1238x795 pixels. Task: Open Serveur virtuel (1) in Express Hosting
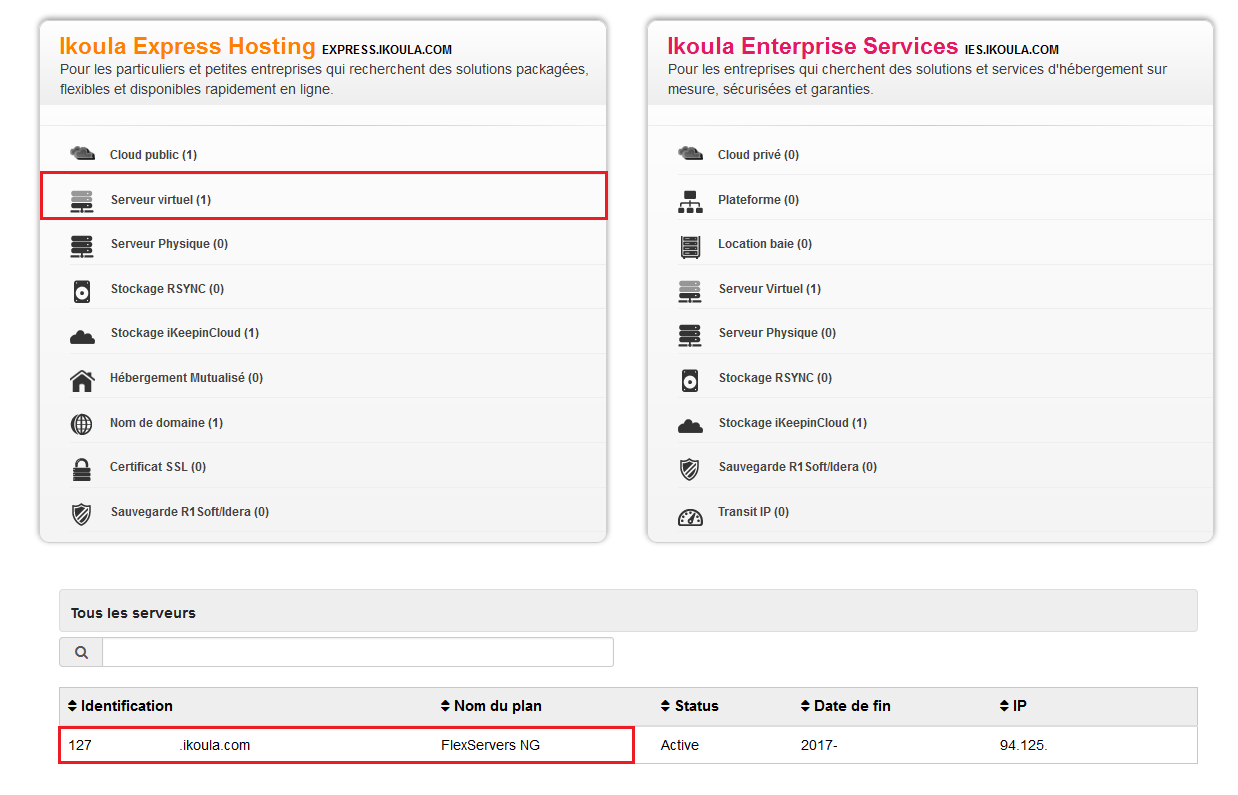tap(160, 200)
